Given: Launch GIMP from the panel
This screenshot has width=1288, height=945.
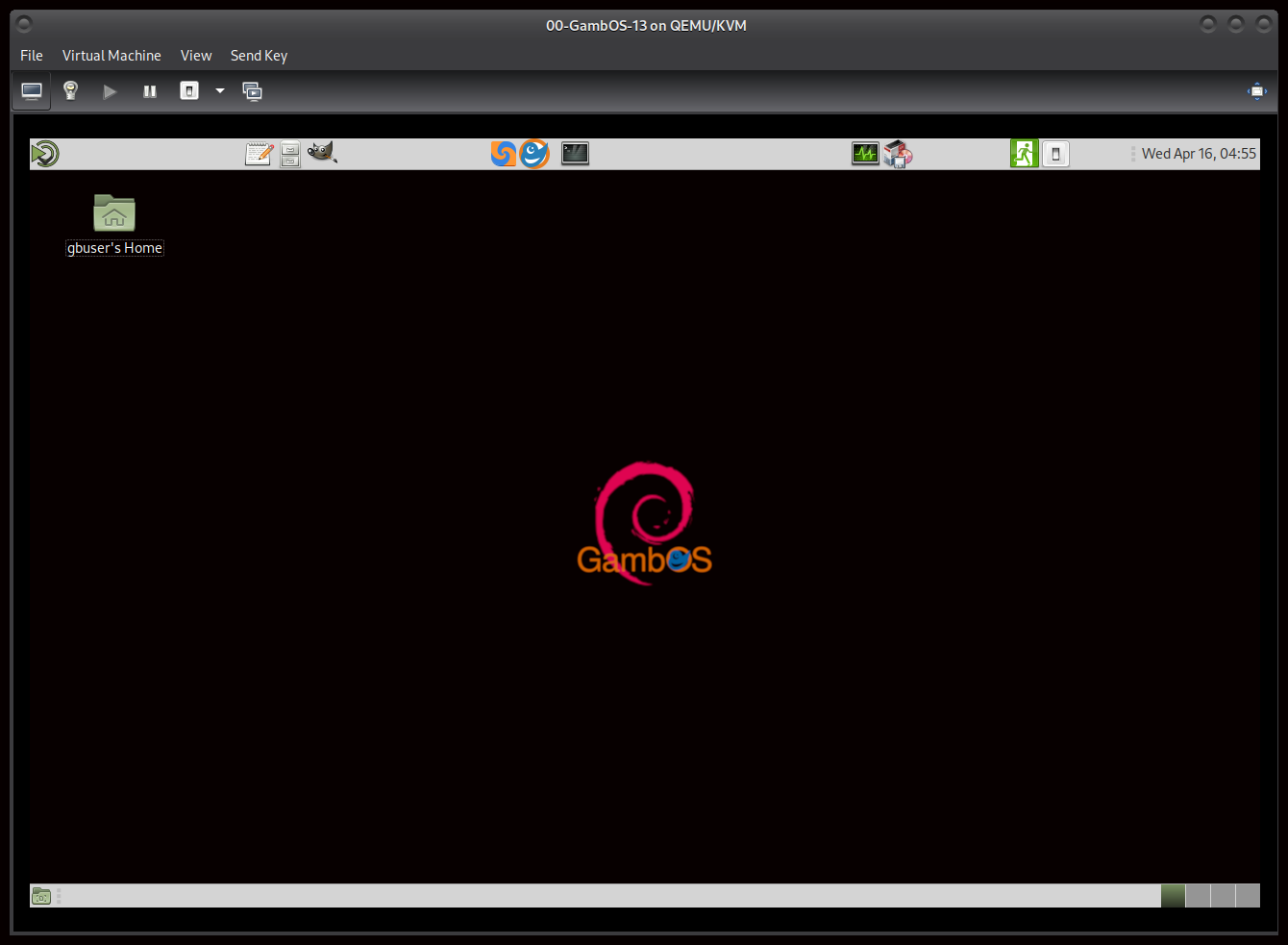Looking at the screenshot, I should [322, 153].
